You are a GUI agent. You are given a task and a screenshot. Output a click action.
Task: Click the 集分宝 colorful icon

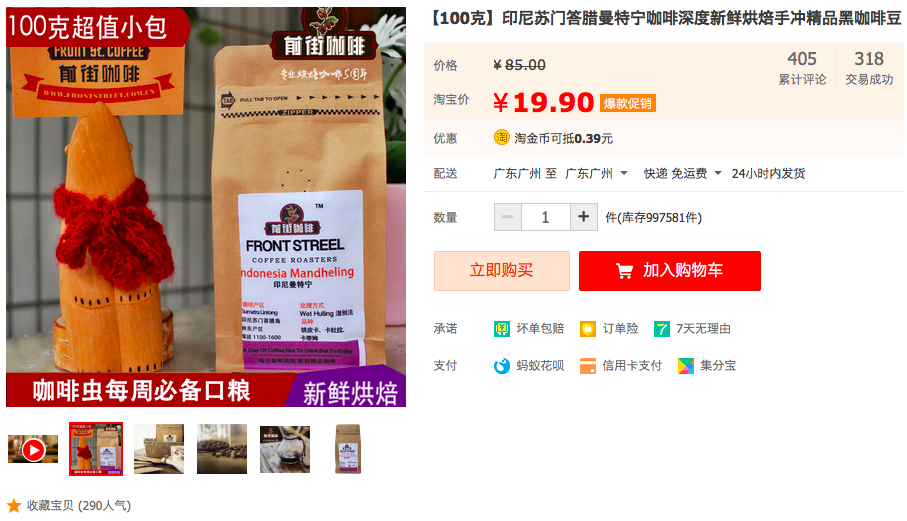coord(686,366)
